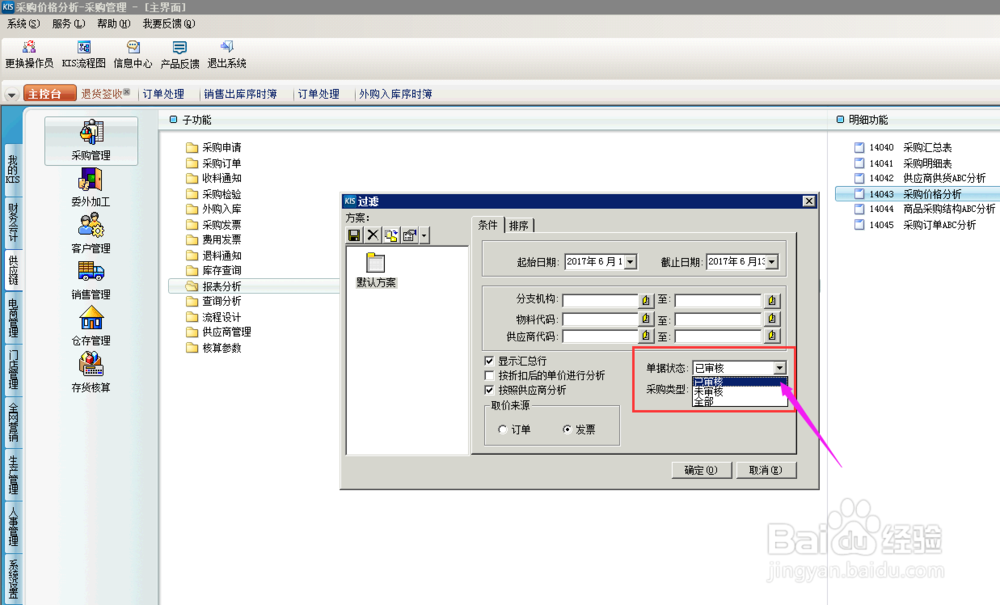Open the 系统 menu
This screenshot has width=1000, height=605.
coord(24,24)
